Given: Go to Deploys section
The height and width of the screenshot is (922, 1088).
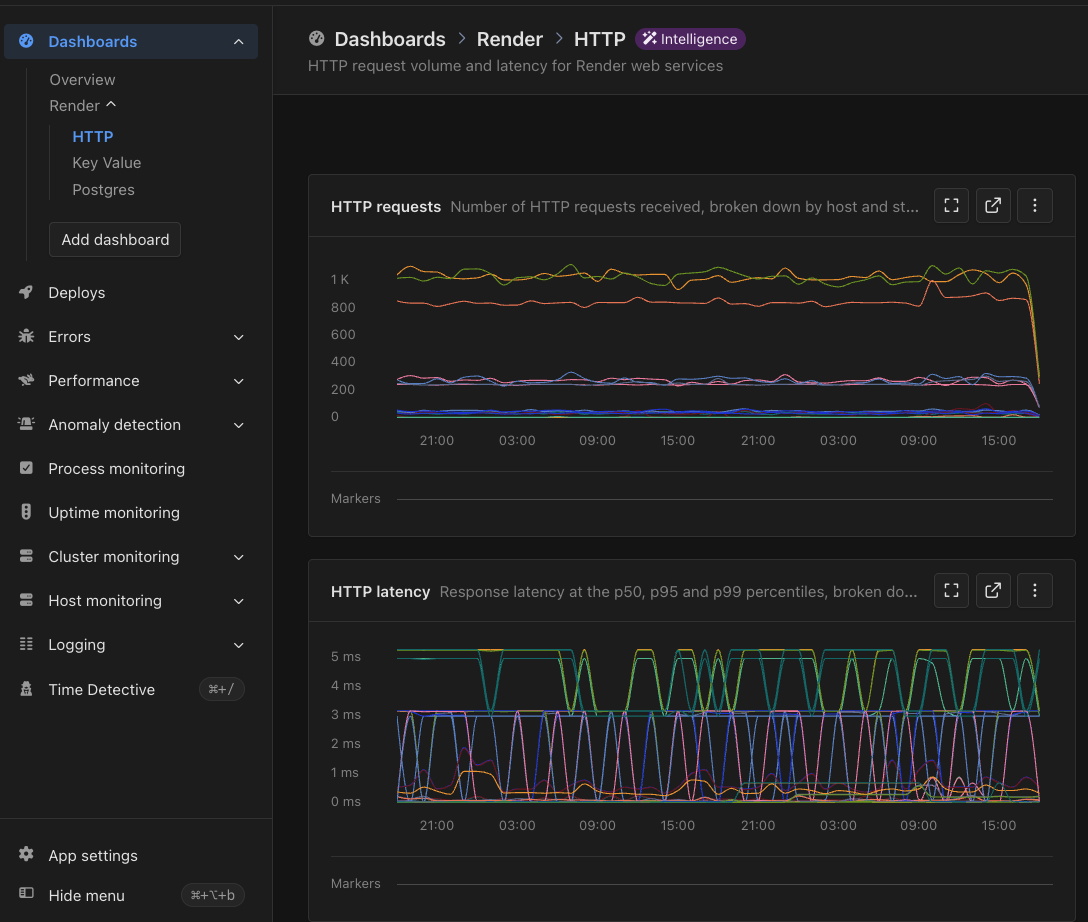Looking at the screenshot, I should [x=76, y=293].
